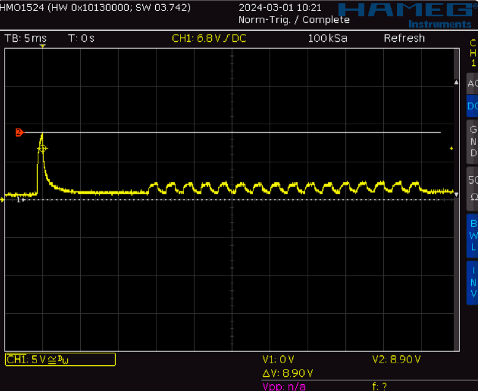Click the 2024-03-01 10:21 date stamp
The width and height of the screenshot is (478, 391).
(280, 7)
